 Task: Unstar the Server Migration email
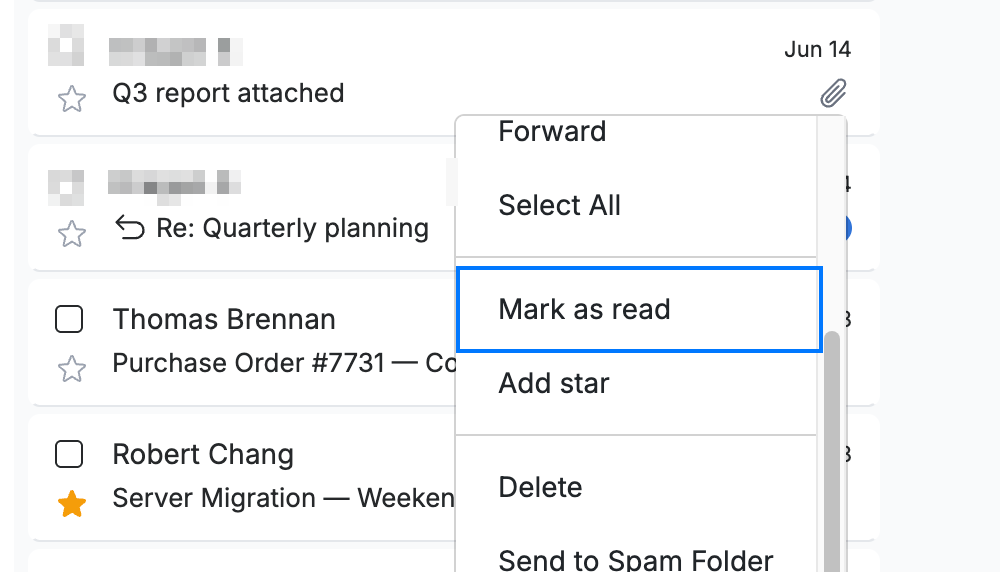coord(71,504)
